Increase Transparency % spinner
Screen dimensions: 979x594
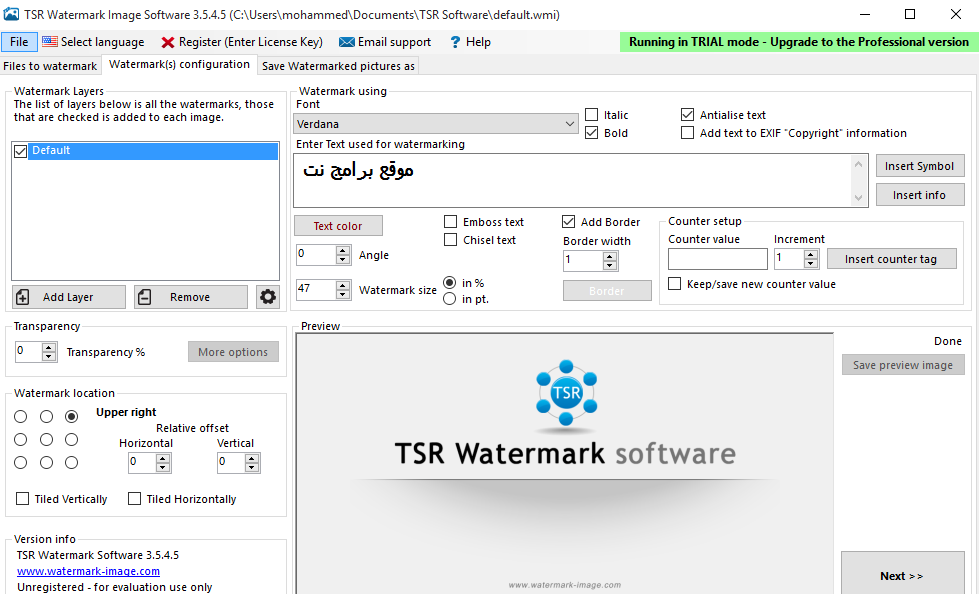click(x=49, y=348)
